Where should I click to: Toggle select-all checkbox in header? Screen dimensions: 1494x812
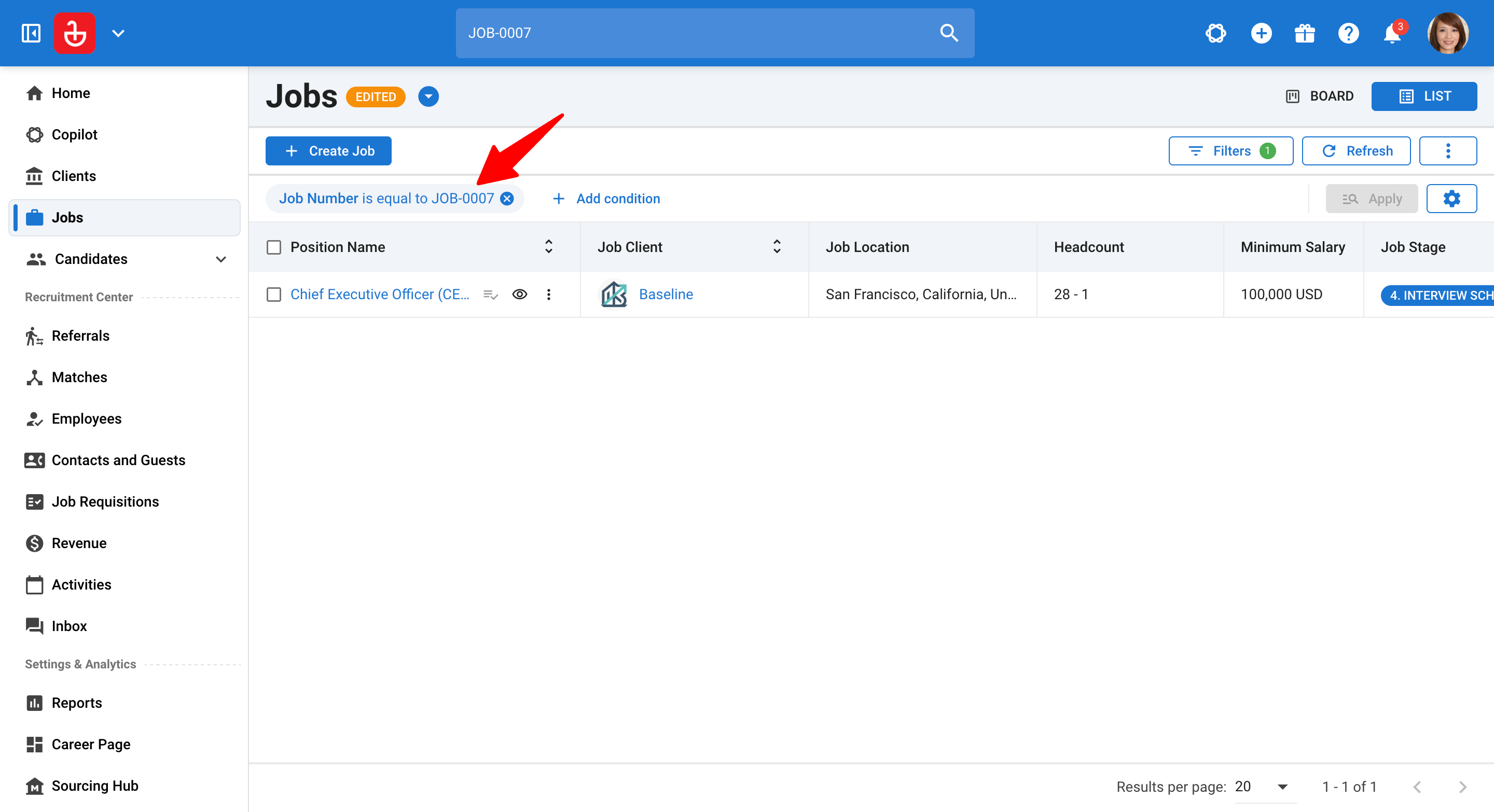[x=274, y=247]
